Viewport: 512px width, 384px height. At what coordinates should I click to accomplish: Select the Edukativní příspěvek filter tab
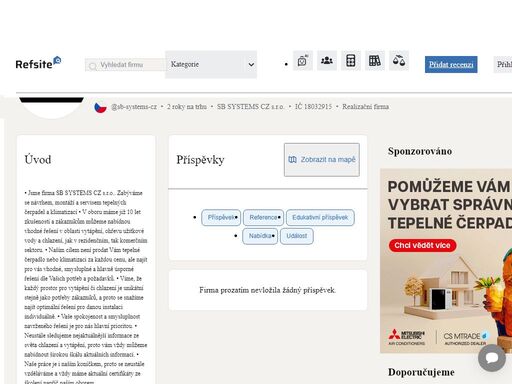pyautogui.click(x=320, y=218)
